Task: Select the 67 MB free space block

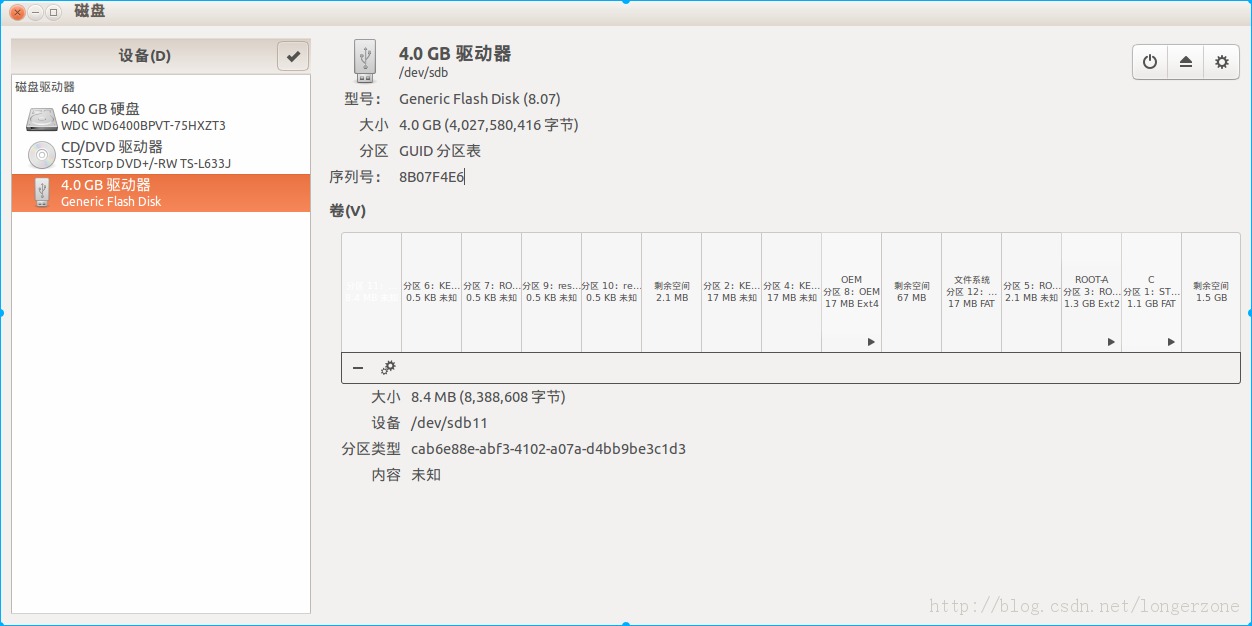Action: [x=912, y=292]
